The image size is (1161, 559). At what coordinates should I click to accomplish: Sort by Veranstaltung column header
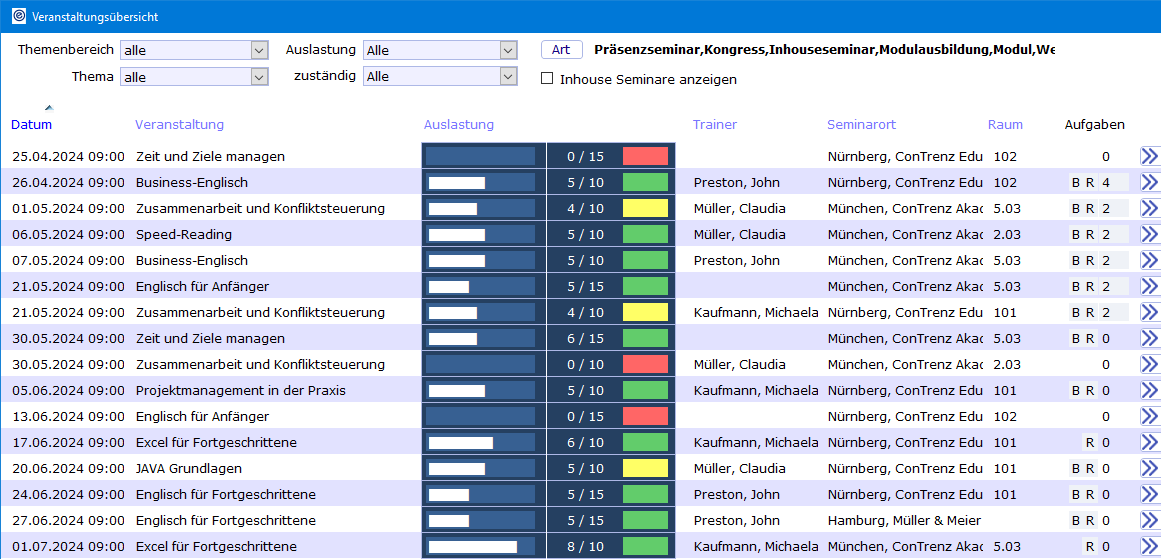[x=179, y=125]
